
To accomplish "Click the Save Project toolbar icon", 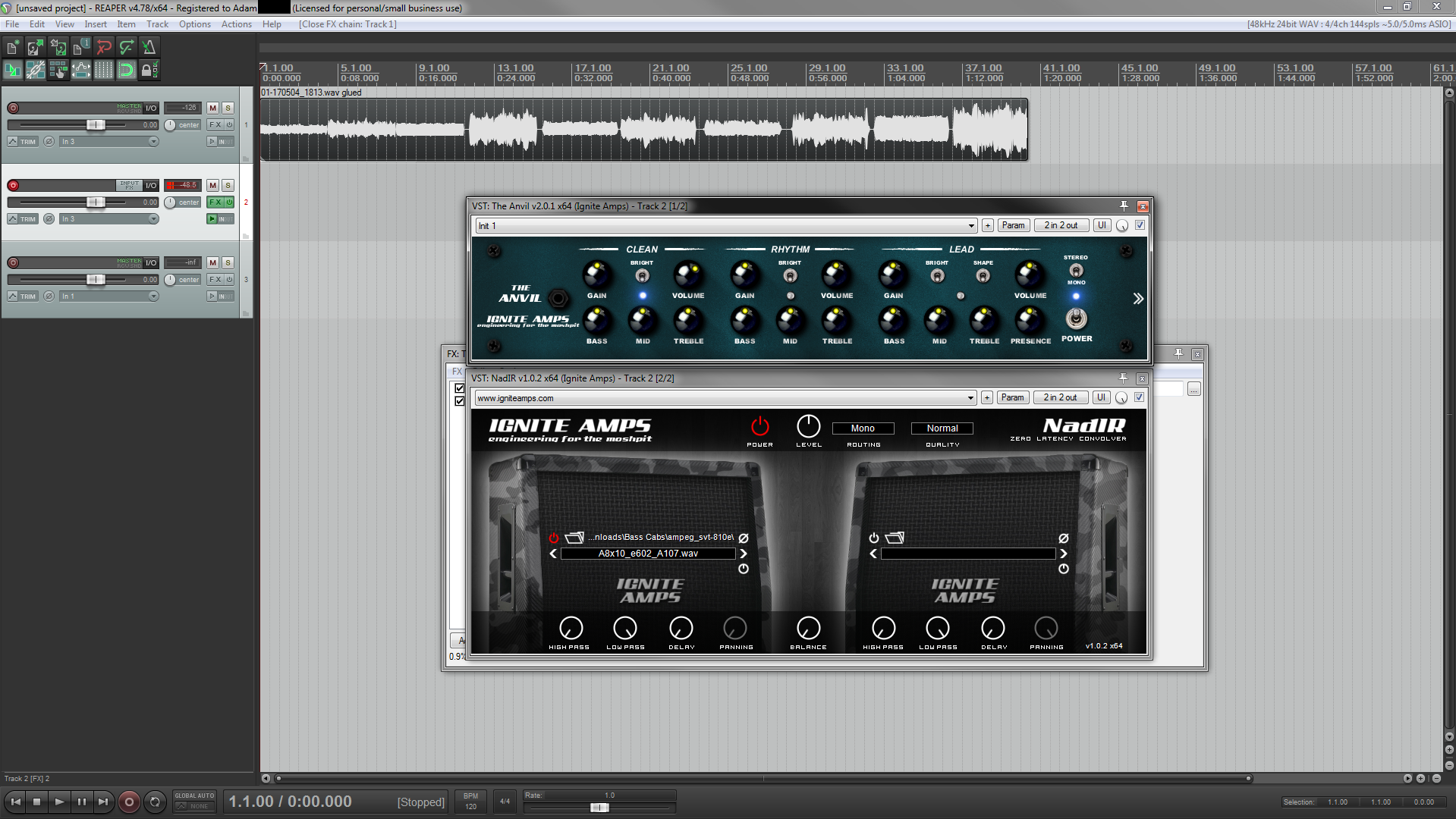I will coord(58,47).
